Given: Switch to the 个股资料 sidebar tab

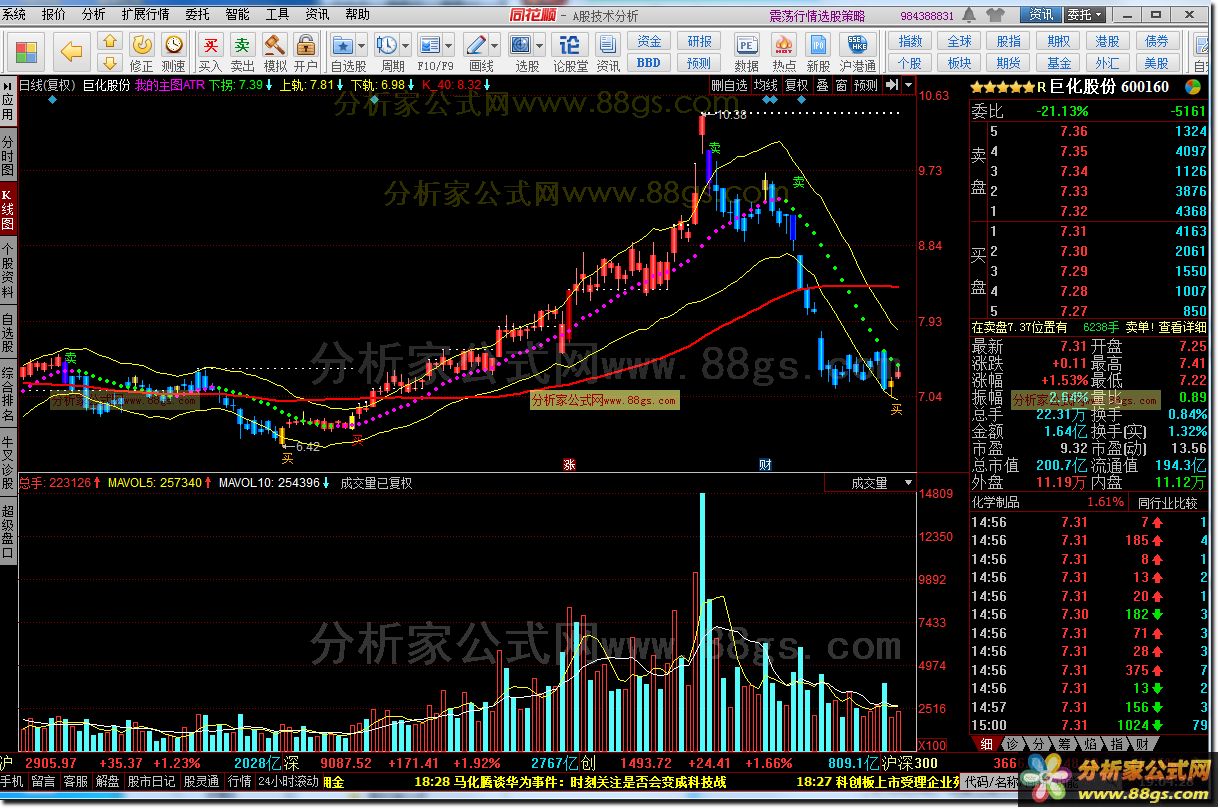Looking at the screenshot, I should (x=8, y=270).
